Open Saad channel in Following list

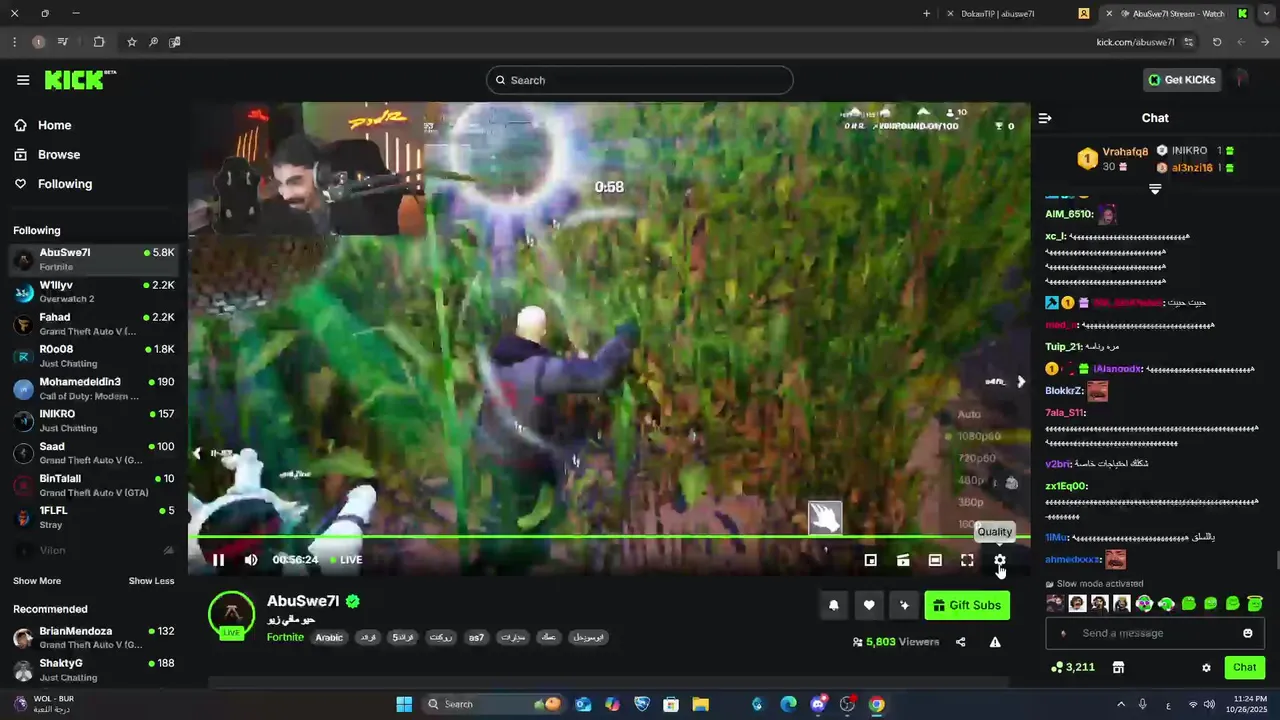94,453
